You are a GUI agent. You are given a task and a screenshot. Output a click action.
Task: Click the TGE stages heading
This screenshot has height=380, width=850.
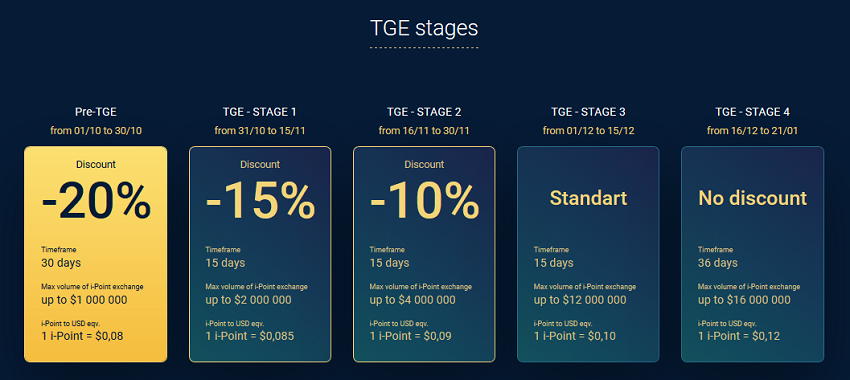[424, 28]
